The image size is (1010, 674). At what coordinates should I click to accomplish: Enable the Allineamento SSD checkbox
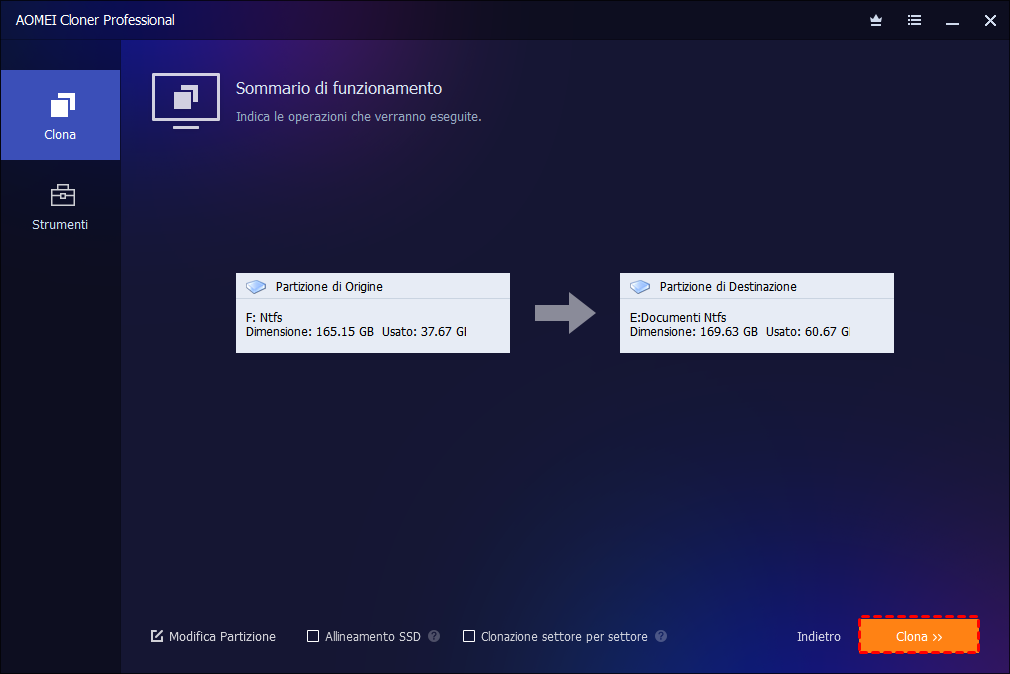coord(313,636)
